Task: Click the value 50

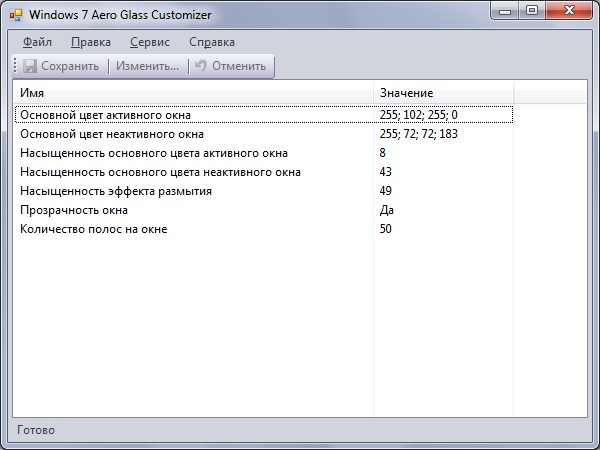Action: click(x=386, y=229)
